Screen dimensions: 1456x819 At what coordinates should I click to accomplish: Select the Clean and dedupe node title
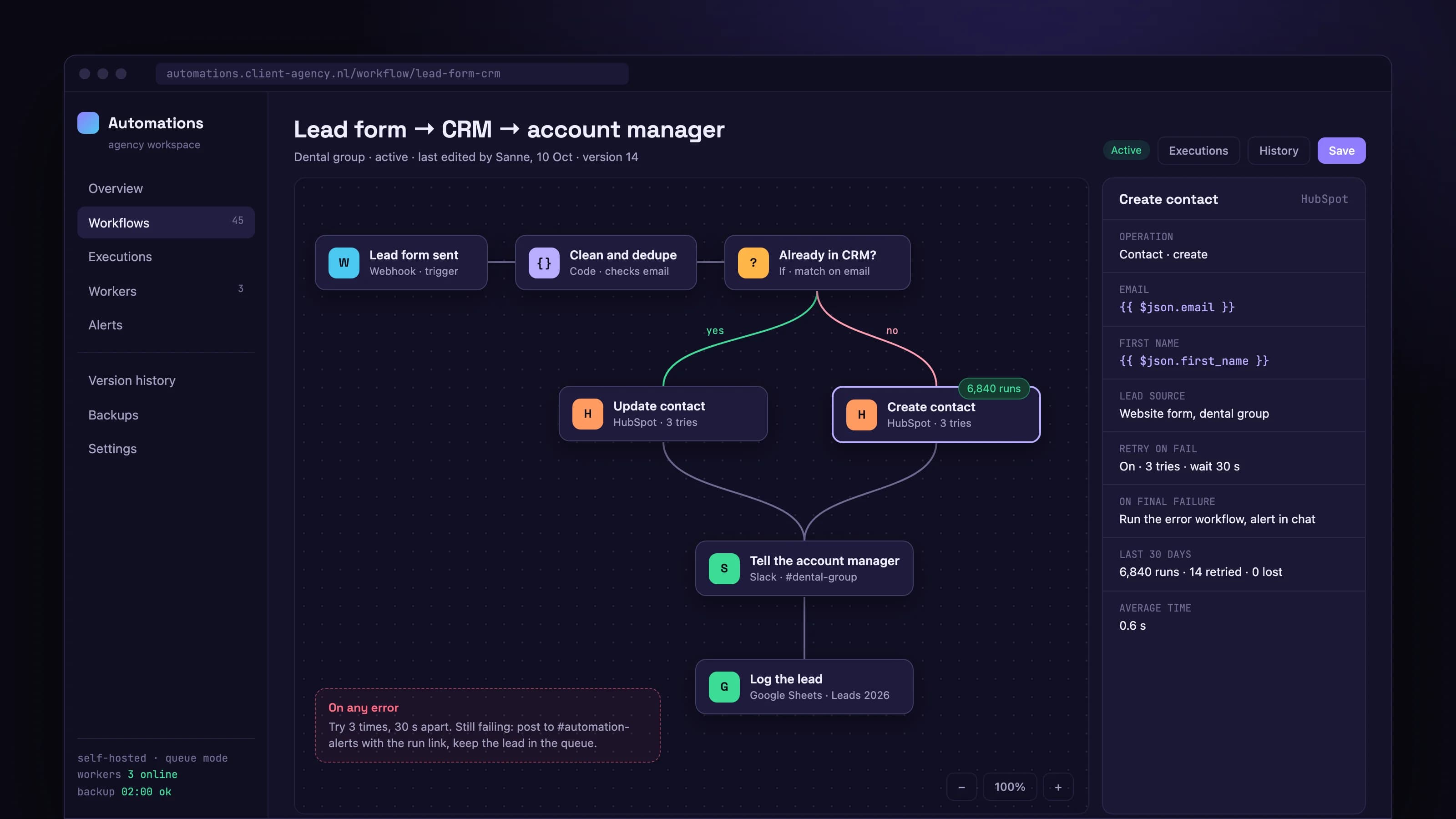tap(623, 255)
